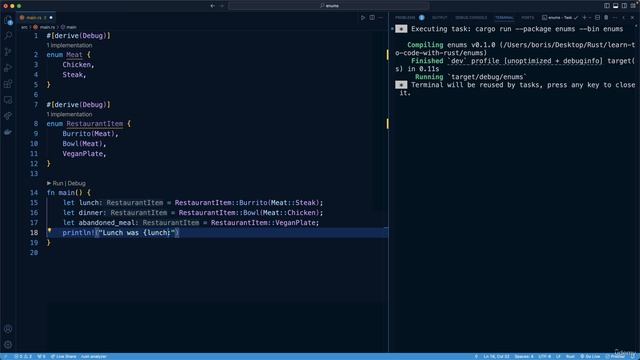Select the Terminal tab
640x360 pixels.
click(504, 18)
